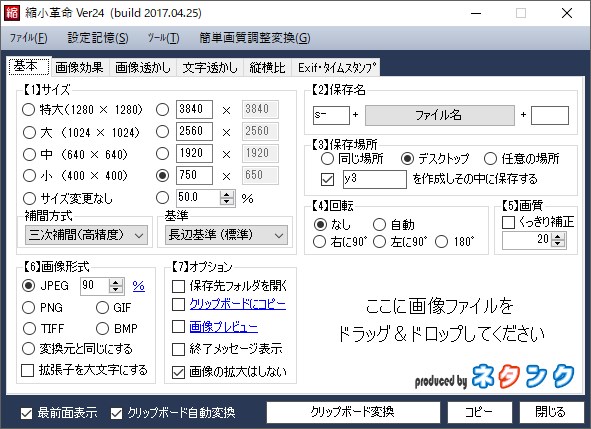Open the 補間方式 三次補間 dropdown
This screenshot has height=429, width=591.
pos(86,235)
